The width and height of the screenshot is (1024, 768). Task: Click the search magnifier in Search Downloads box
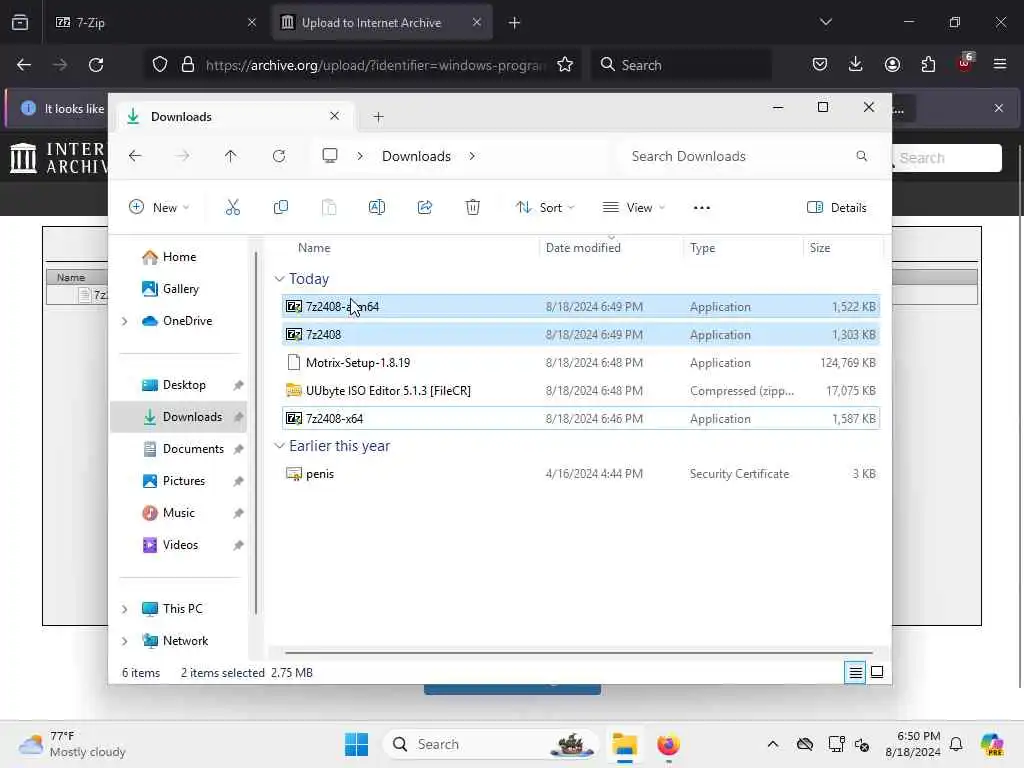(861, 156)
